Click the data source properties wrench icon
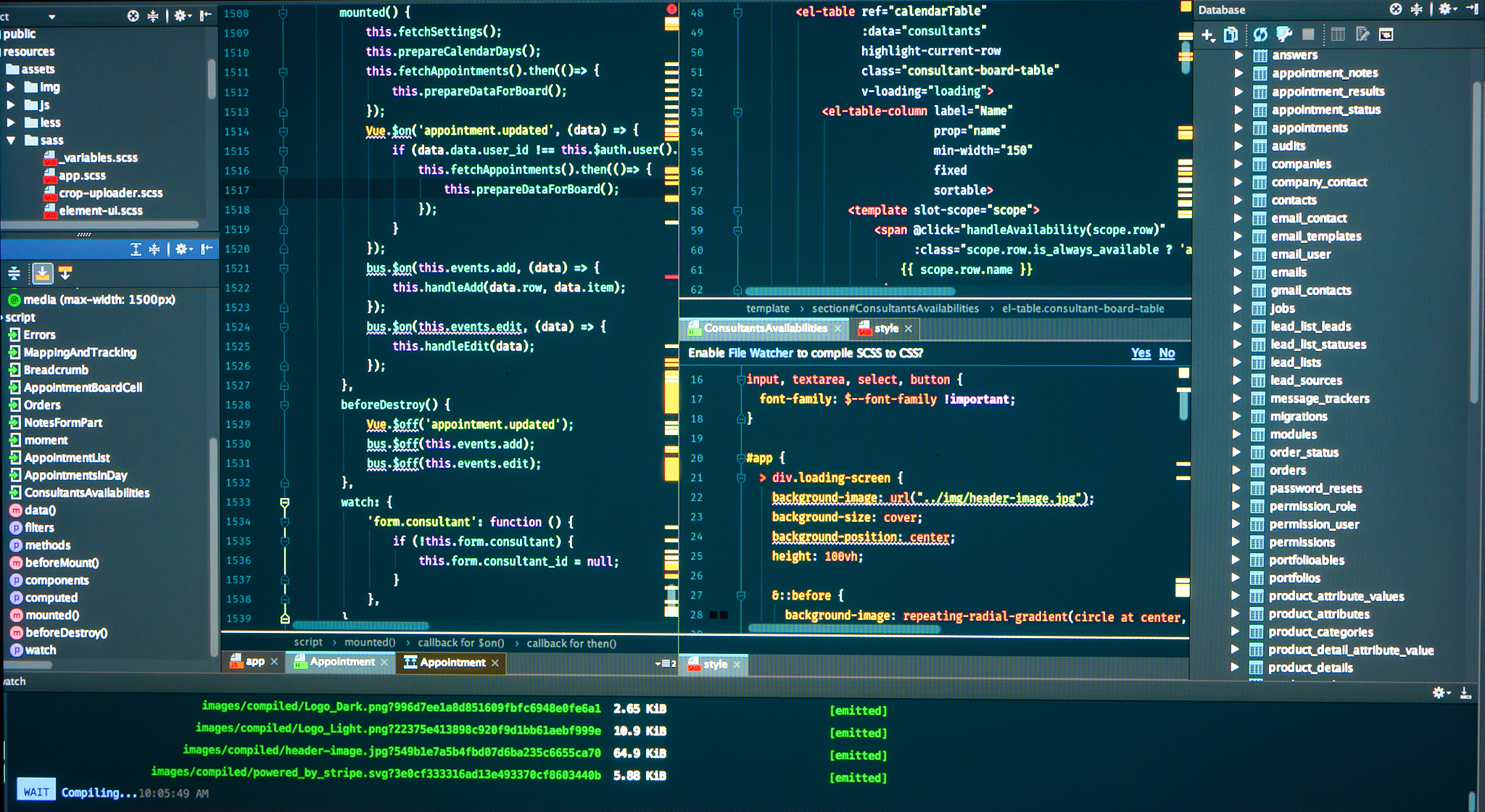Image resolution: width=1485 pixels, height=812 pixels. click(1284, 34)
